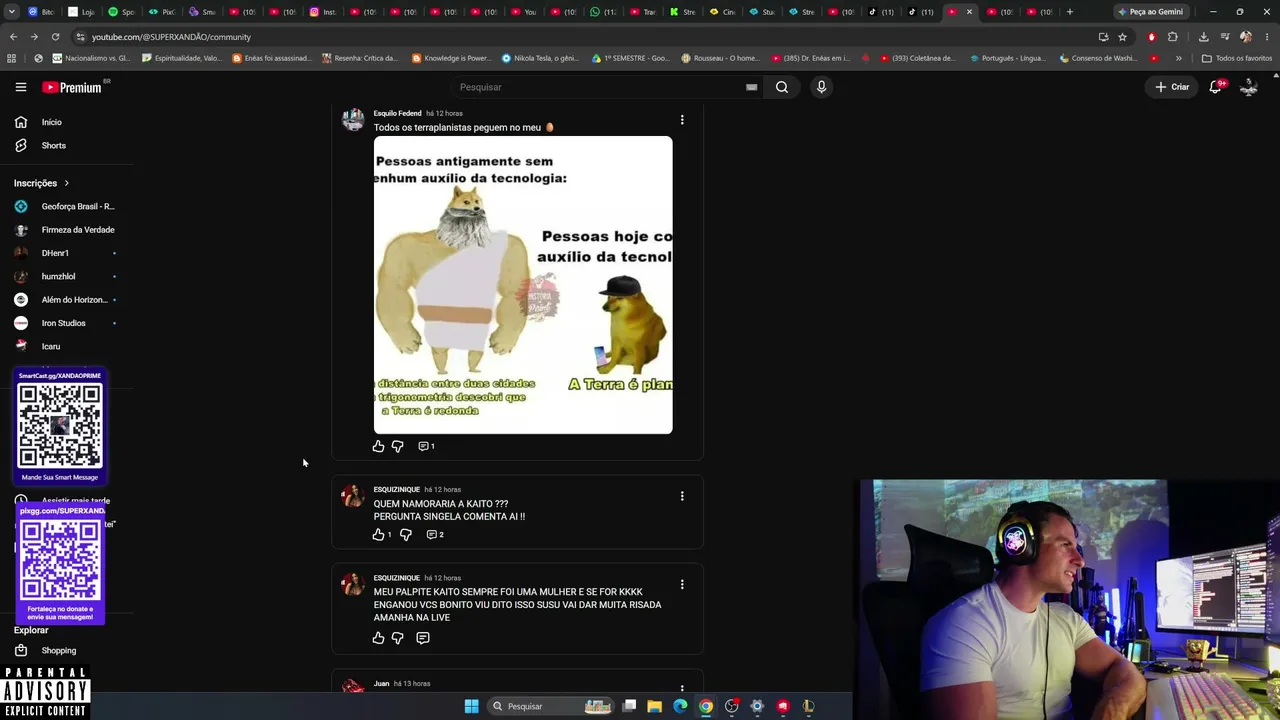Open 'Nikola Tesla, o gêni...' bookmark
The height and width of the screenshot is (720, 1280).
coord(541,58)
